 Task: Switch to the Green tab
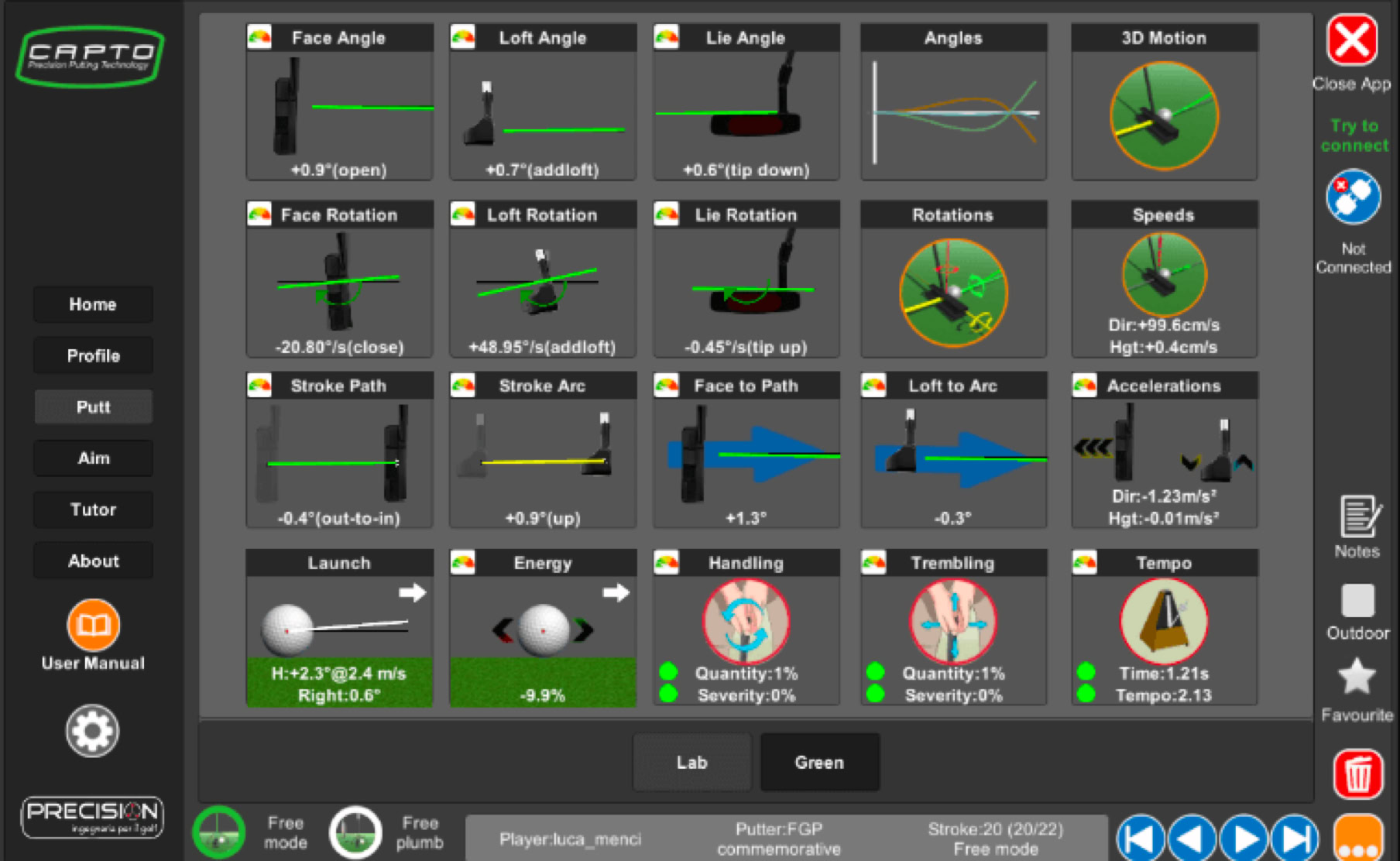pos(819,763)
